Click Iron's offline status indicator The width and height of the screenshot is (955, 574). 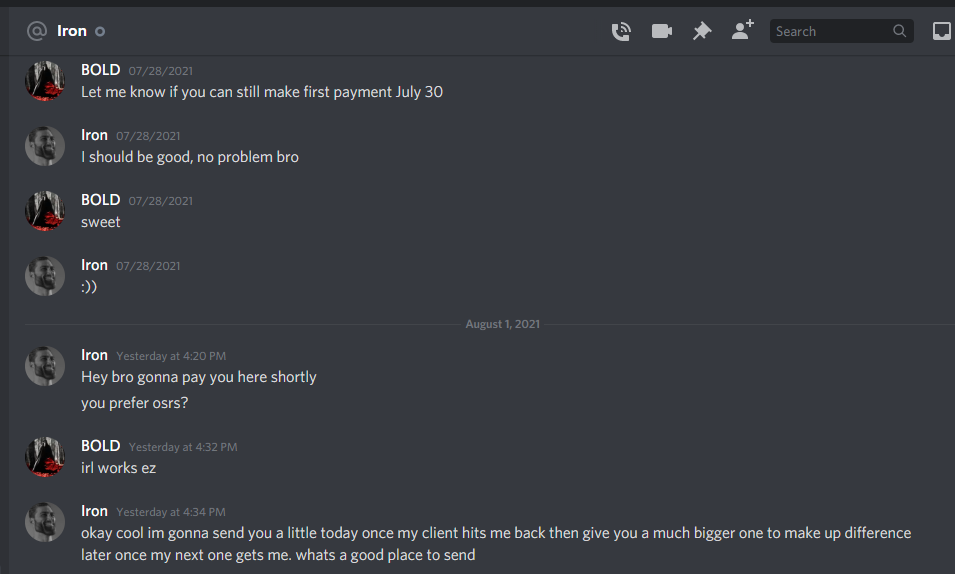pos(100,31)
